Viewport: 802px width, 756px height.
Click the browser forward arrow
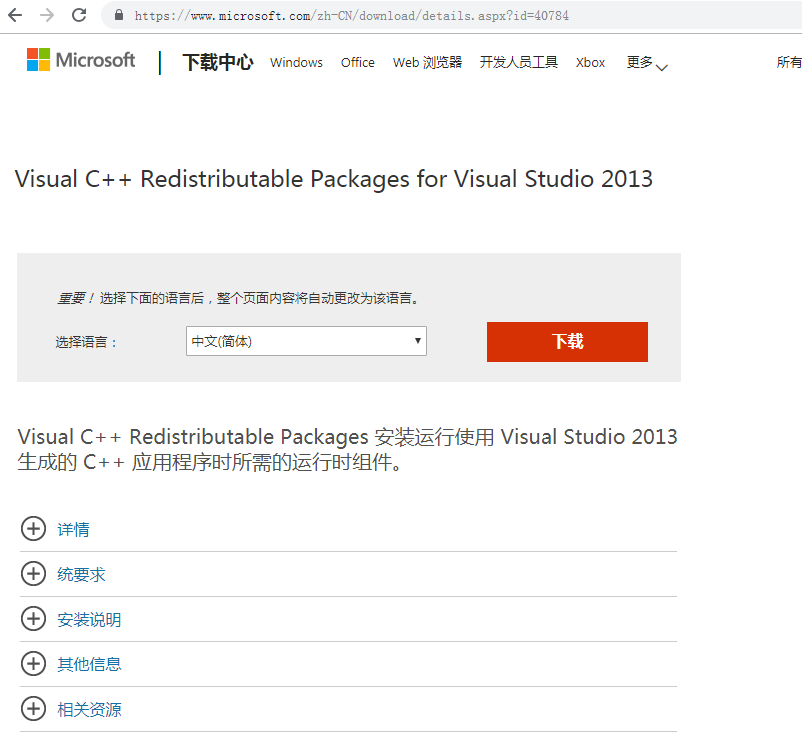coord(46,16)
